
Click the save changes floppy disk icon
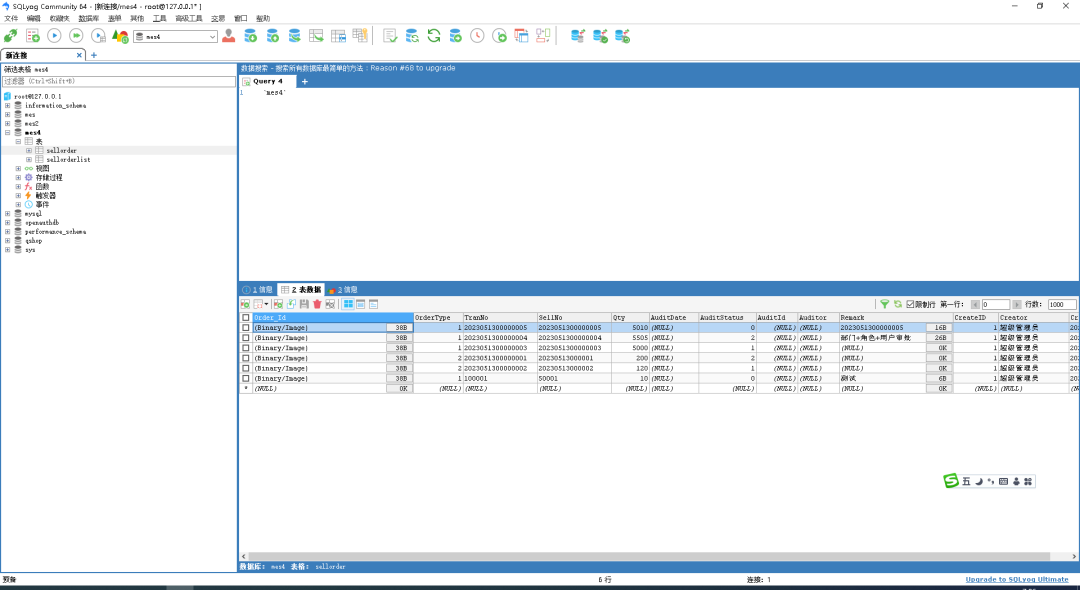coord(304,303)
